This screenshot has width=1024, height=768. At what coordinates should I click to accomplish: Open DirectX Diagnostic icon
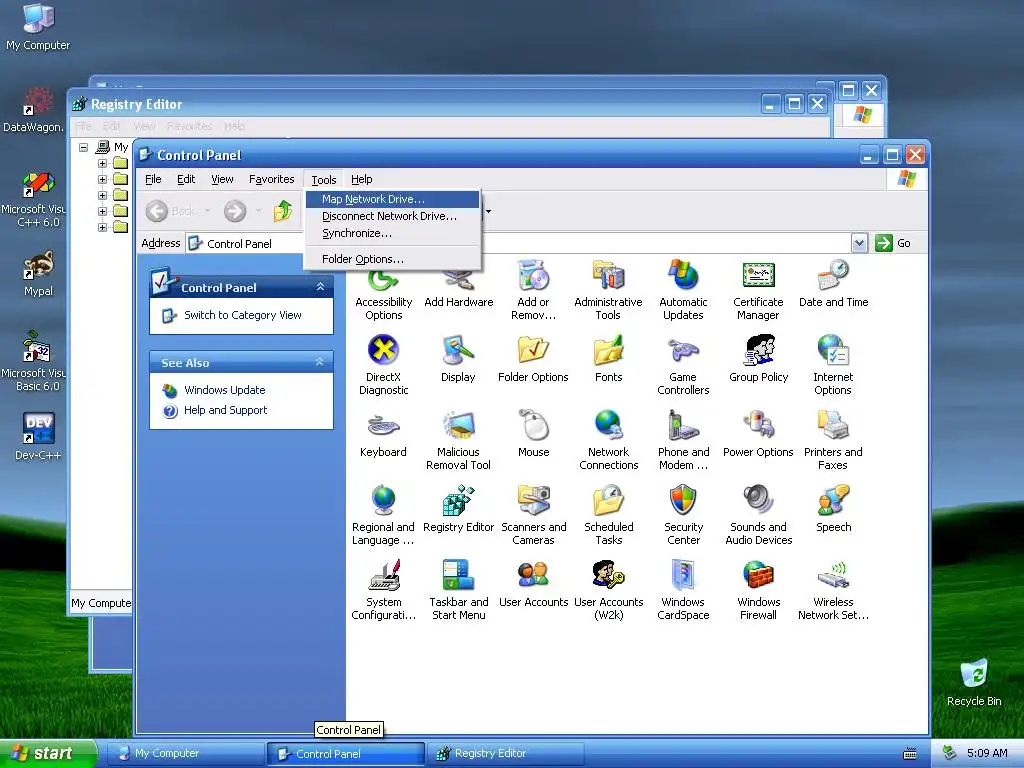click(x=383, y=366)
